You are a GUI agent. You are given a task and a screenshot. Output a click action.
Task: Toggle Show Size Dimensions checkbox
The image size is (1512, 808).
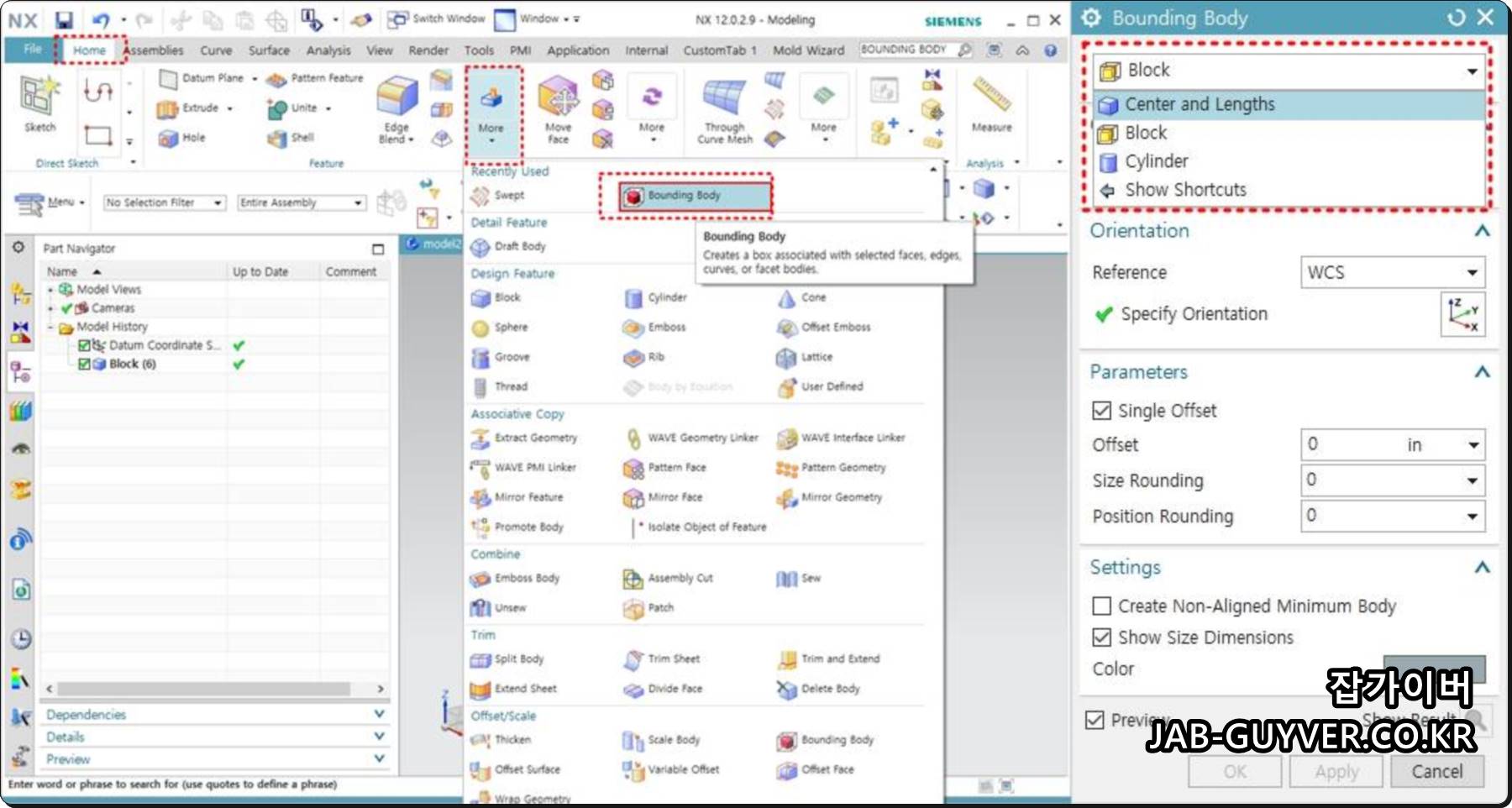coord(1101,637)
